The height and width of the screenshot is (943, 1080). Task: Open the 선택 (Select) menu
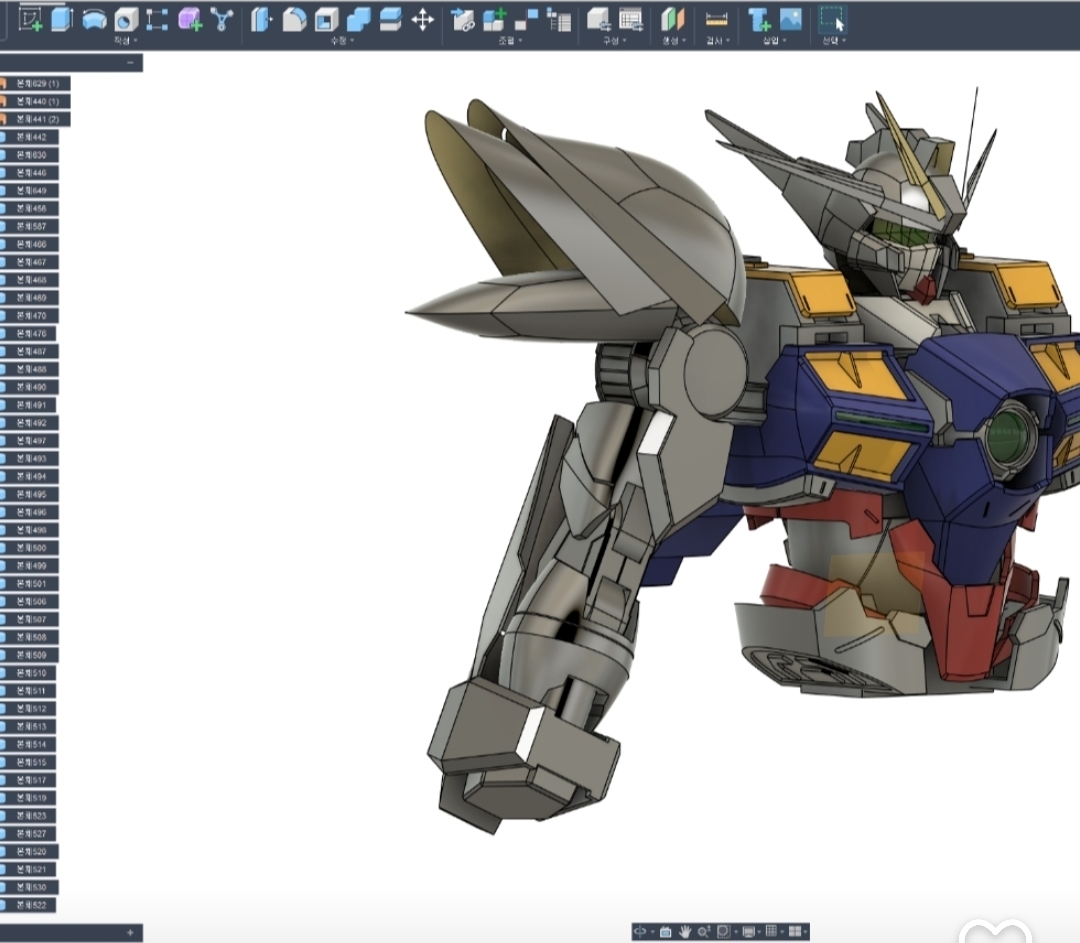click(x=832, y=41)
